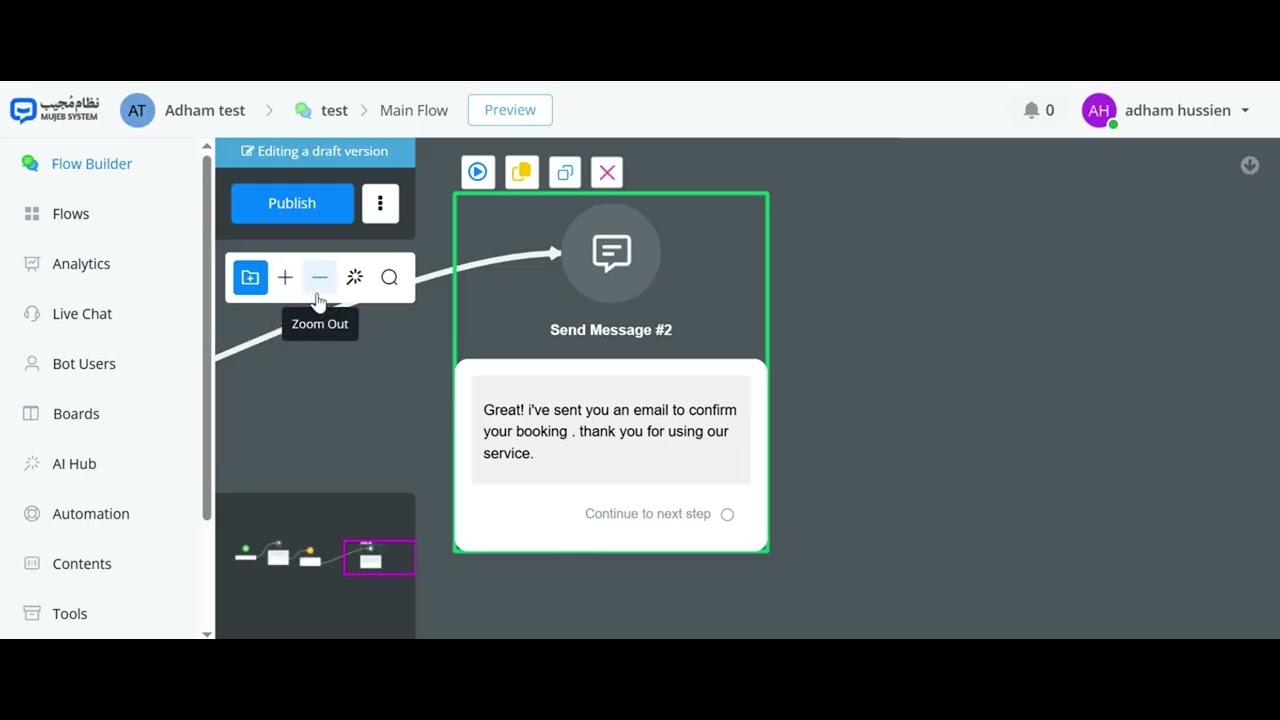Click the Flow Builder chat icon

[x=30, y=164]
